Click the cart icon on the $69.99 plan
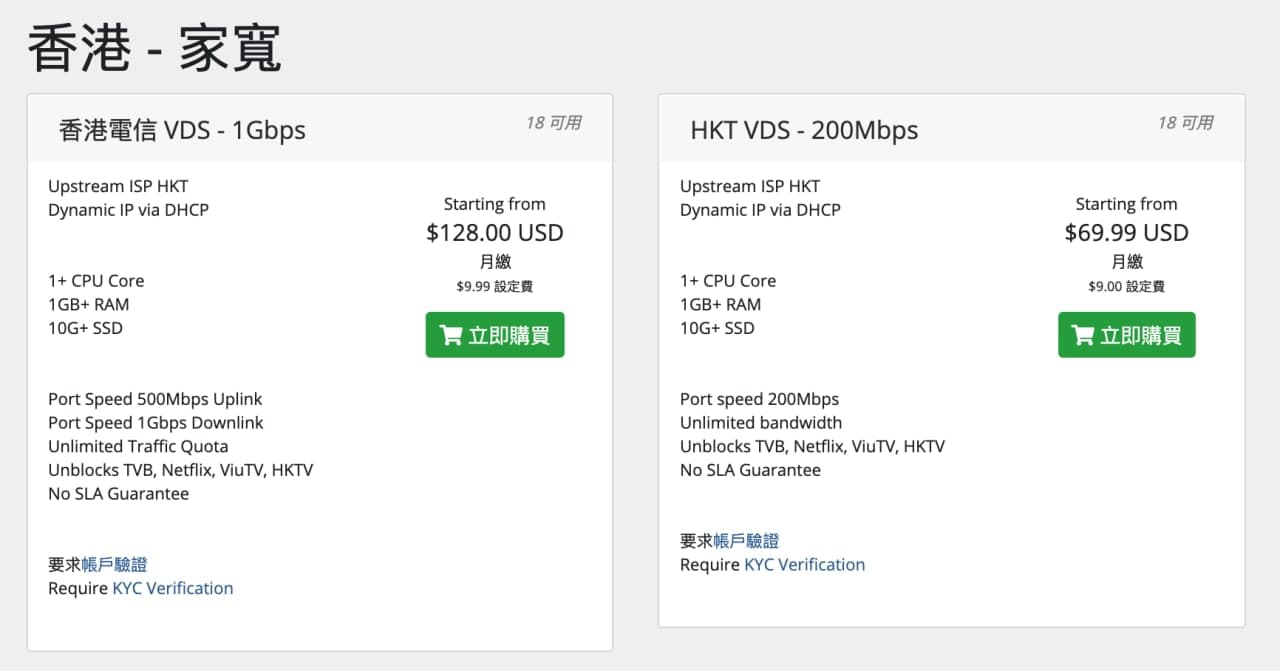 (1083, 335)
